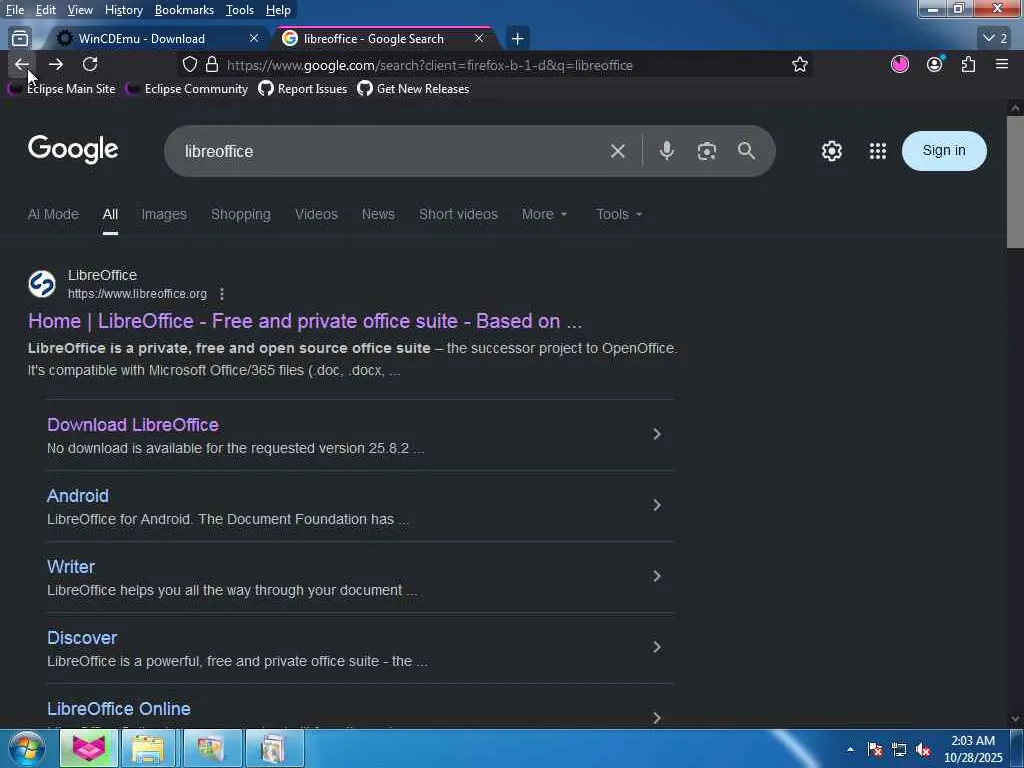Show hidden system tray icons
The height and width of the screenshot is (768, 1024).
coord(850,749)
